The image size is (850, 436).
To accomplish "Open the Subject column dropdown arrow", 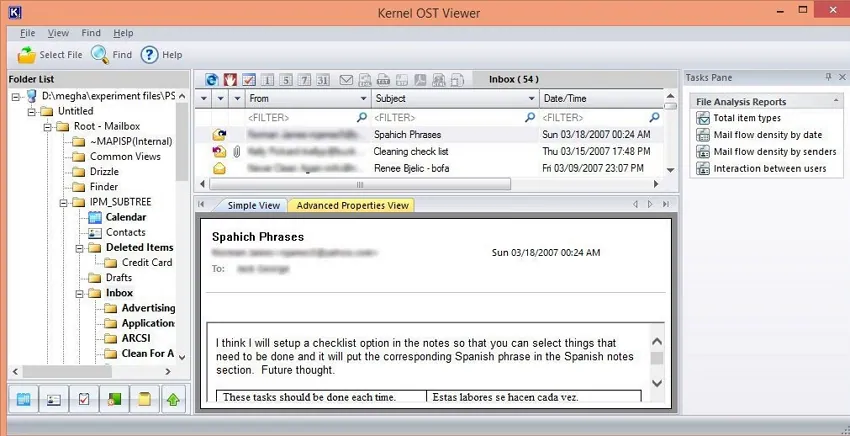I will 532,99.
